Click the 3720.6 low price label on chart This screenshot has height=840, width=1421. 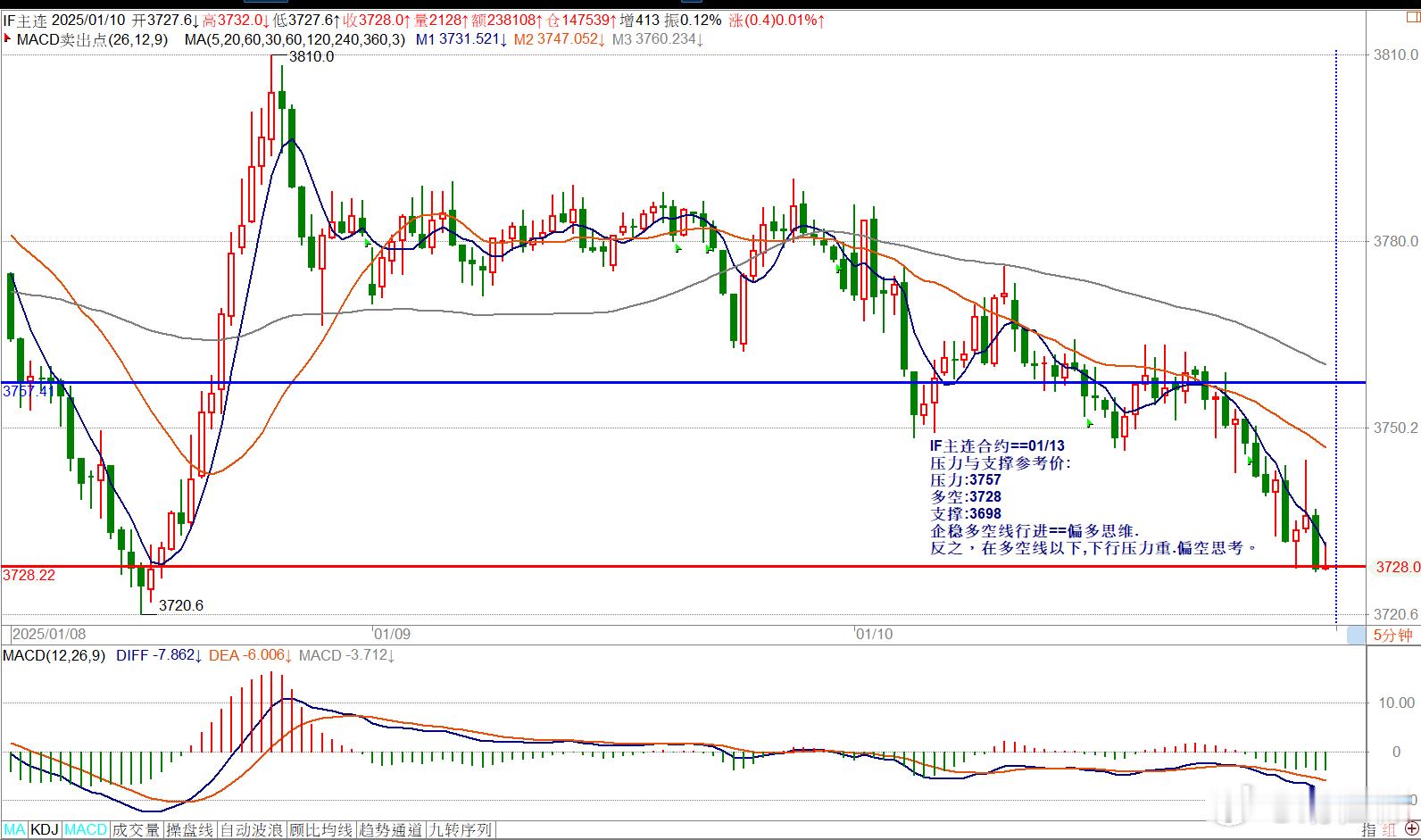[181, 605]
